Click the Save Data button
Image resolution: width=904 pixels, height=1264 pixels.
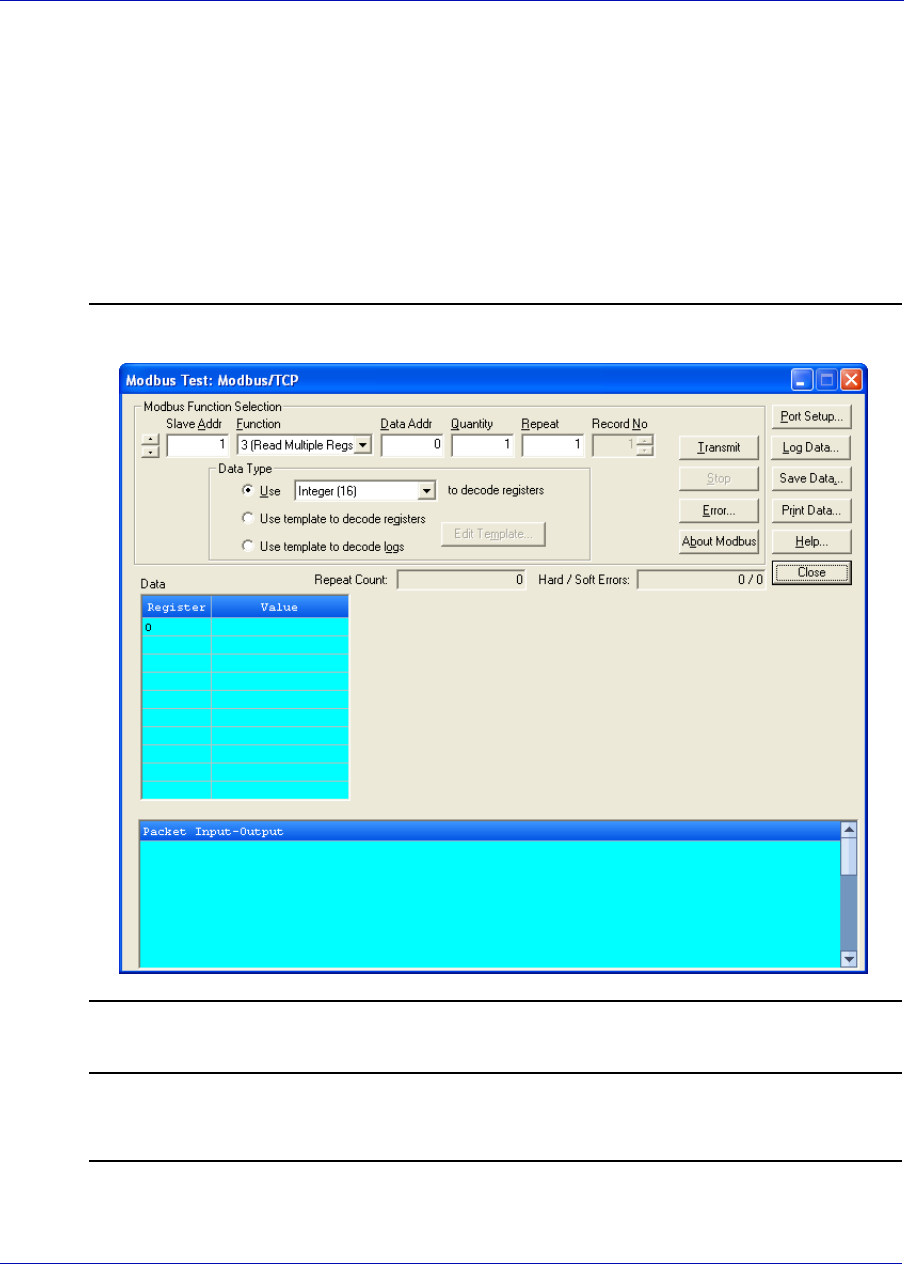[811, 478]
